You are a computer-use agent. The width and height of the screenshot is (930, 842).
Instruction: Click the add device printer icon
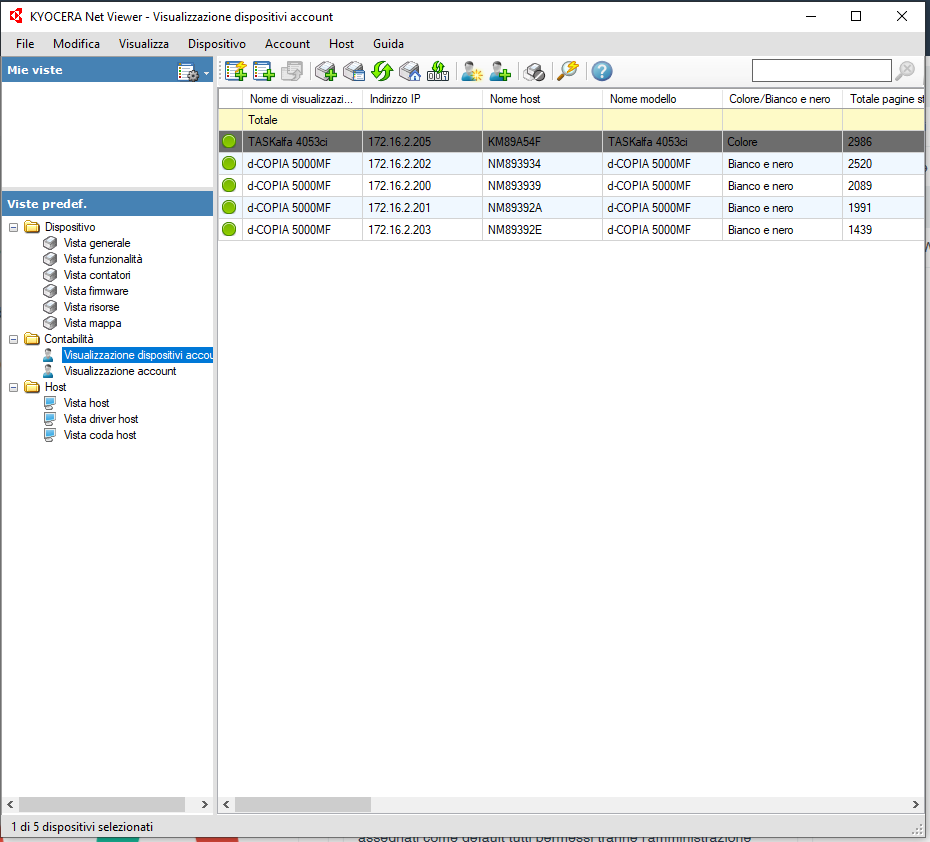coord(326,71)
